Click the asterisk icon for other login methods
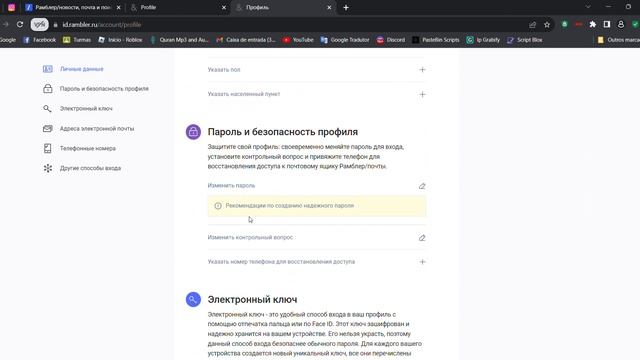 coord(48,168)
